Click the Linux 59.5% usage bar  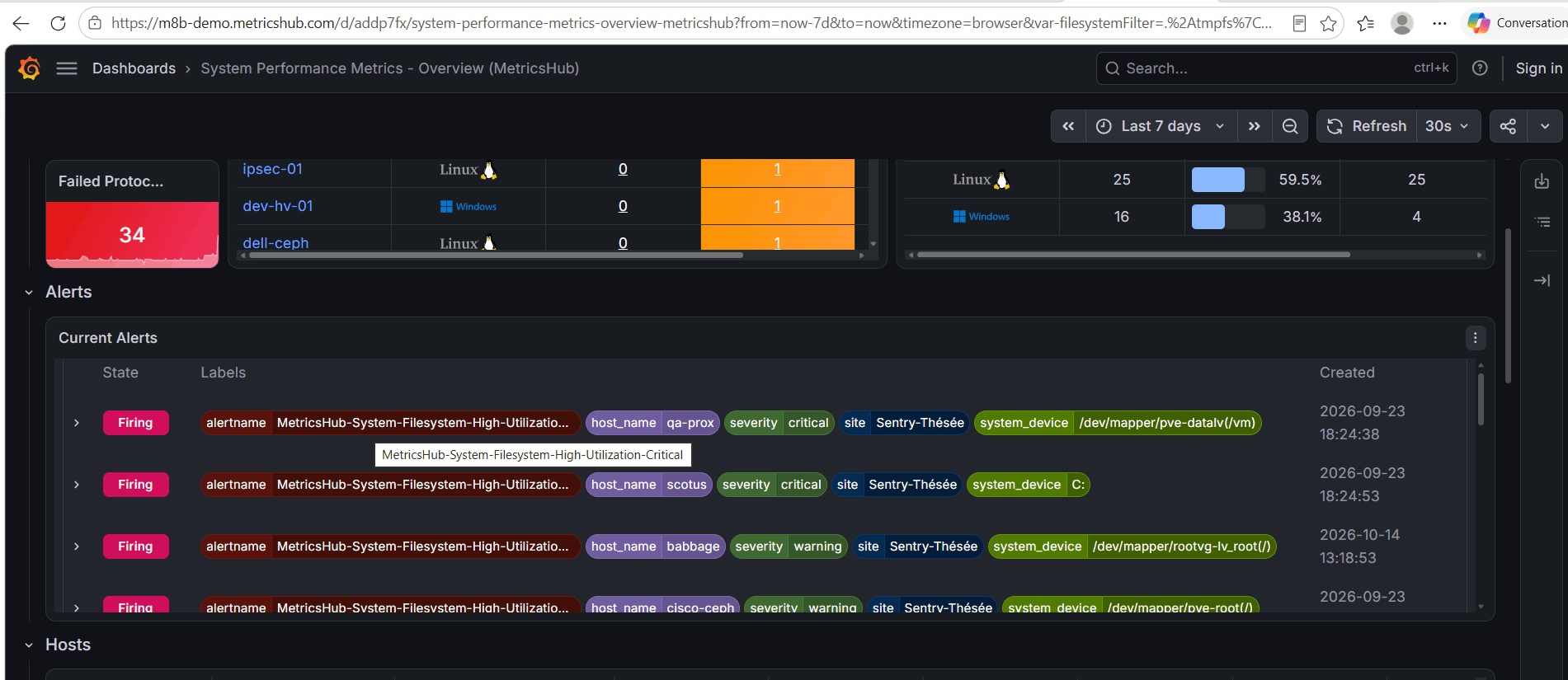point(1228,180)
